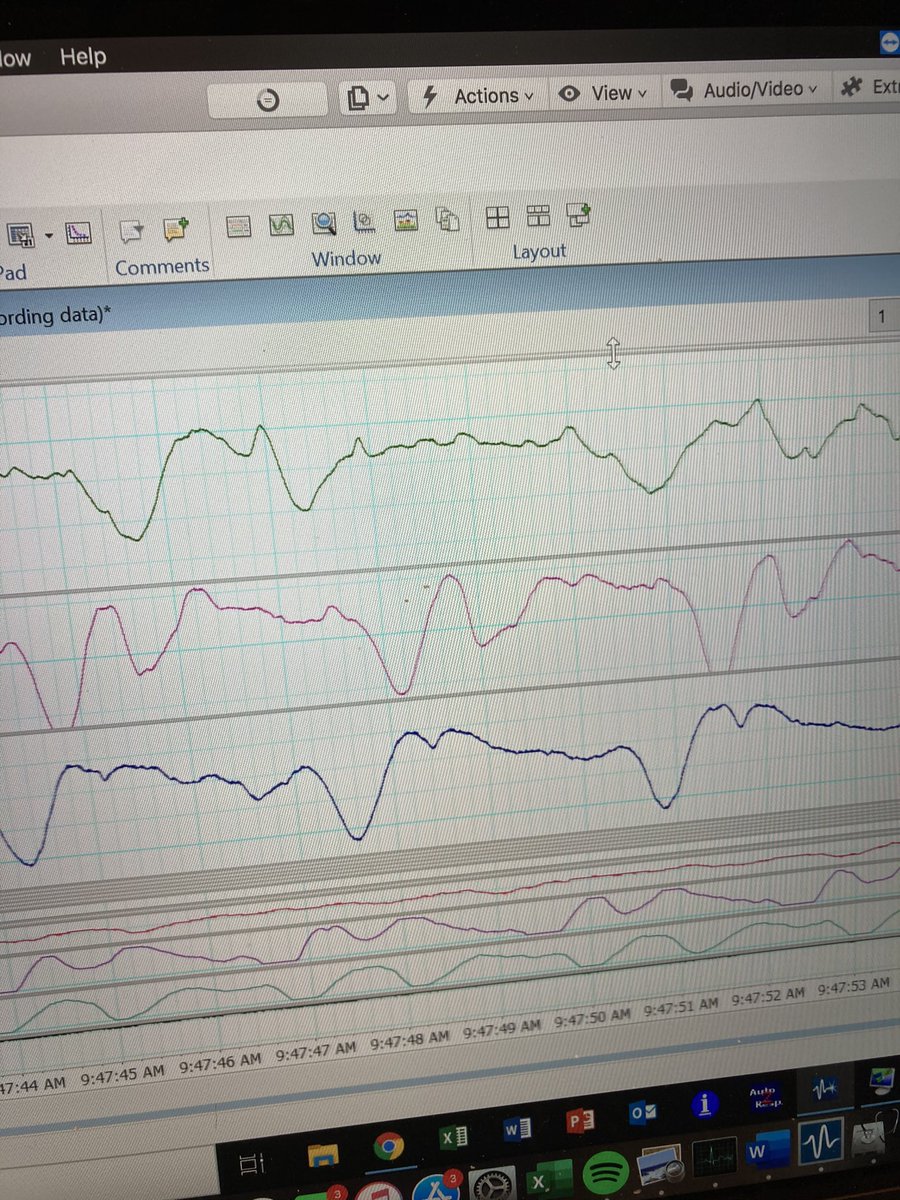
Task: Select the four-pane tile Layout icon
Action: [x=498, y=217]
